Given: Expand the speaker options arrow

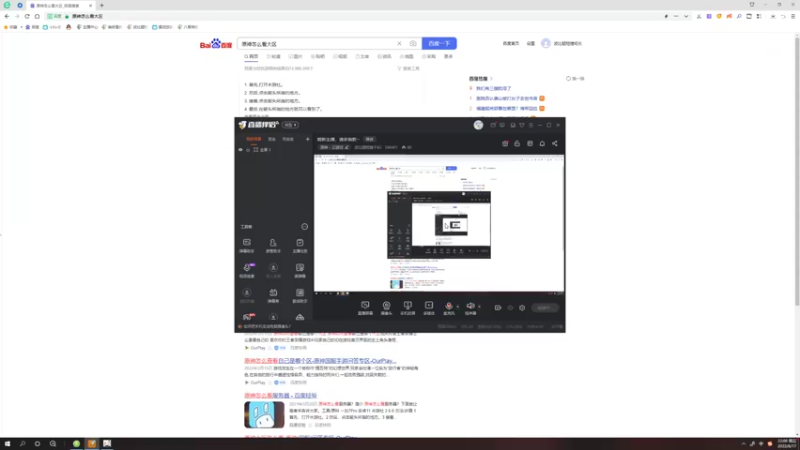Looking at the screenshot, I should point(479,307).
